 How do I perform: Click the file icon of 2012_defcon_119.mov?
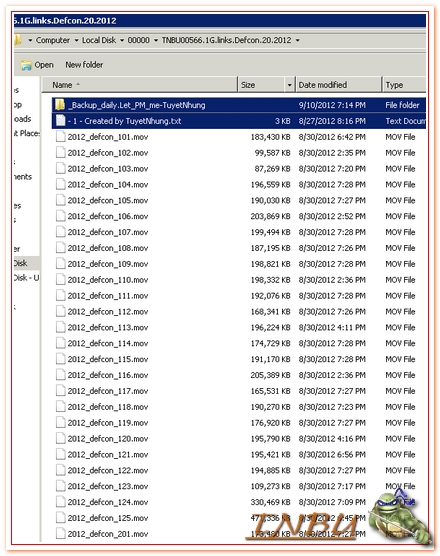pos(61,423)
